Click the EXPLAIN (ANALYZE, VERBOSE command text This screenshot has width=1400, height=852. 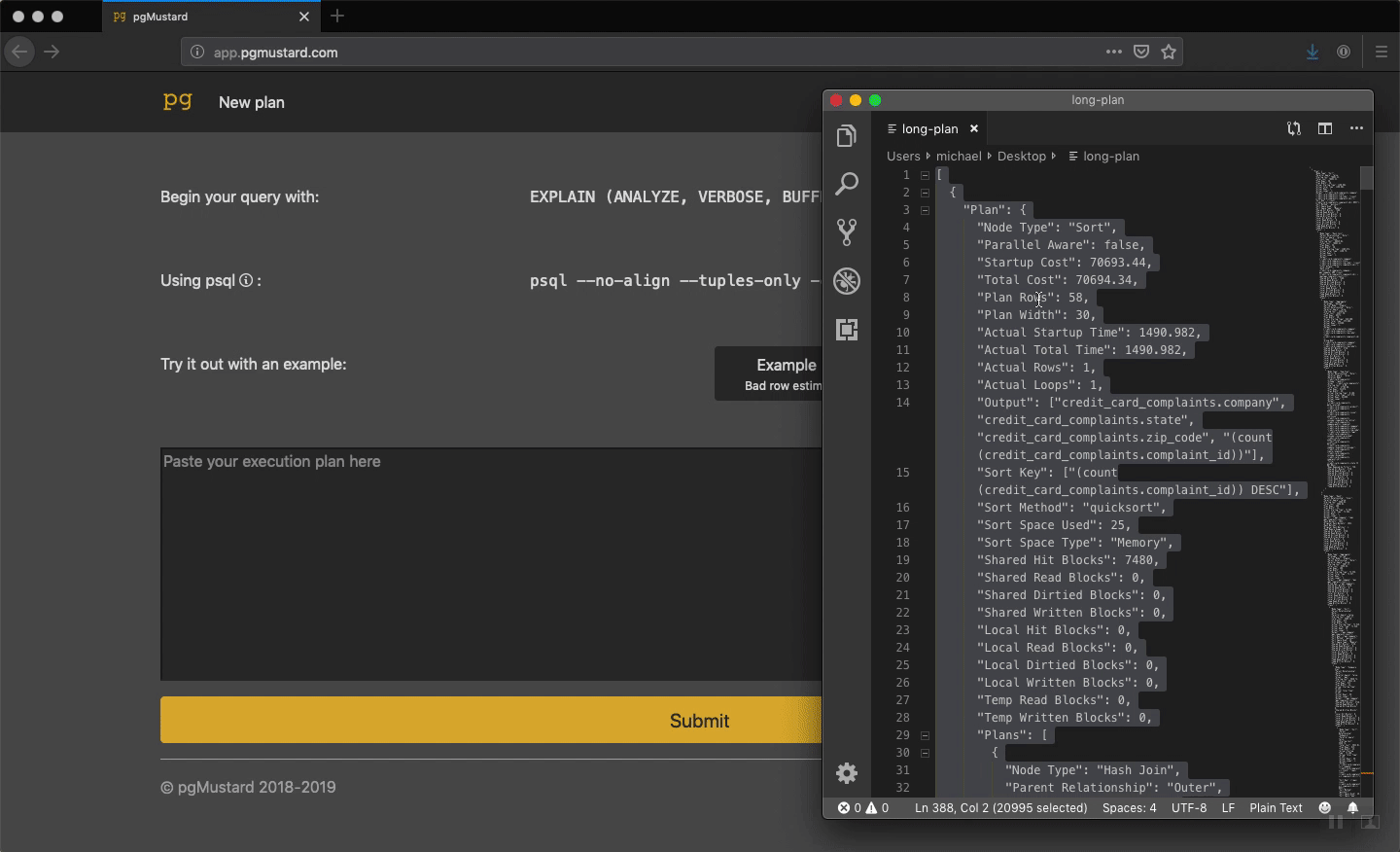676,196
